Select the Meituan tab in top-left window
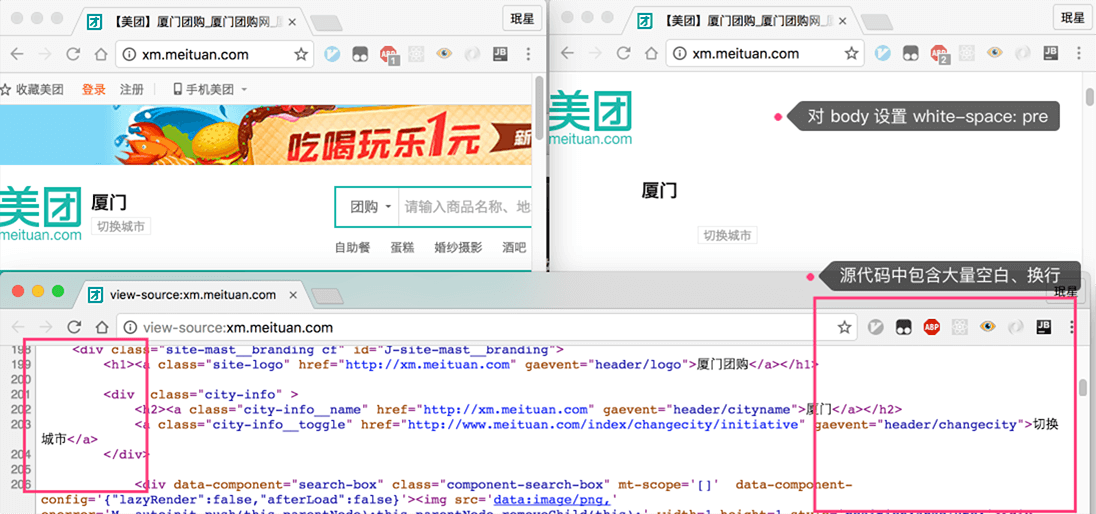The image size is (1096, 514). pos(192,22)
